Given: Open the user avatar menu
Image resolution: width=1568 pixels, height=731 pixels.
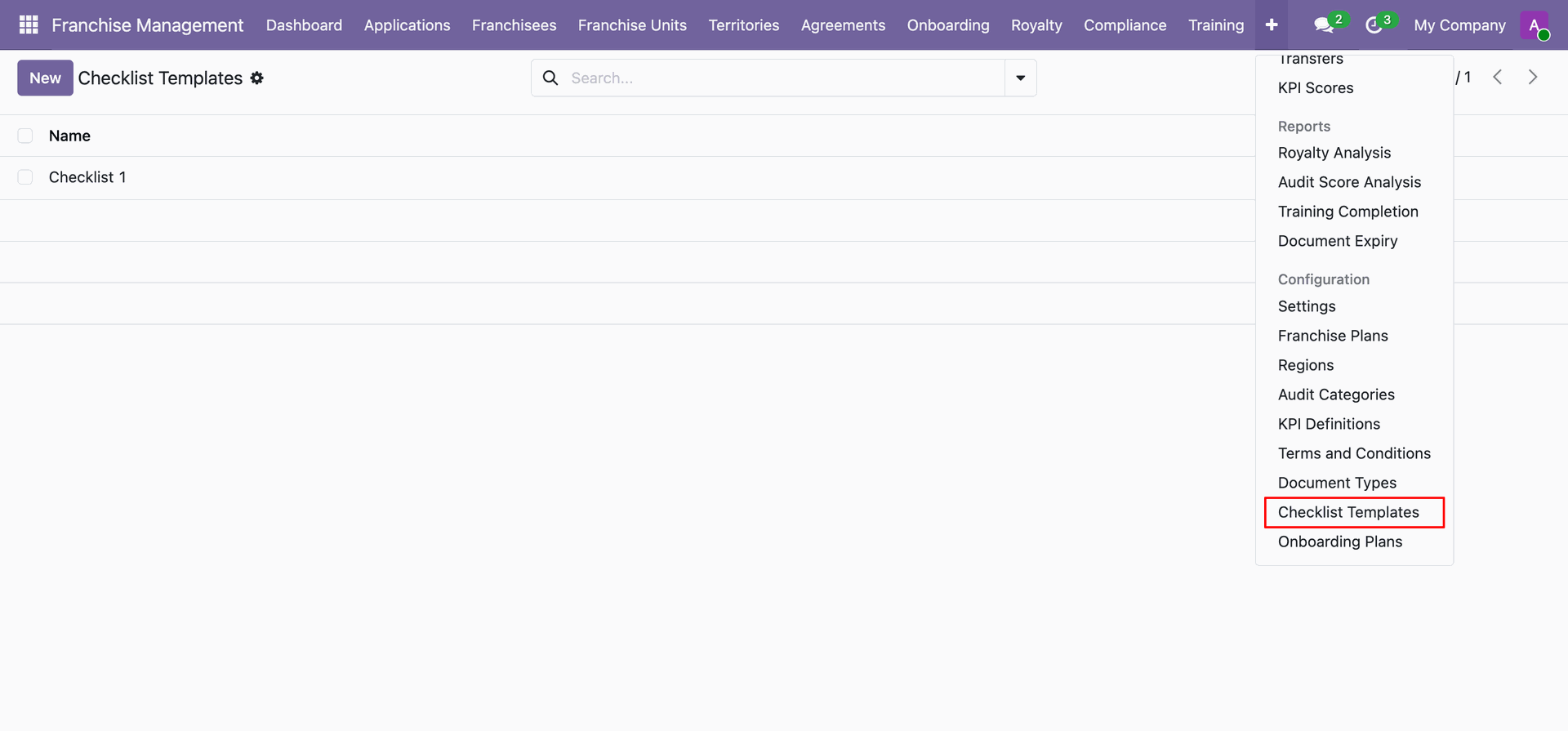Looking at the screenshot, I should pos(1535,25).
